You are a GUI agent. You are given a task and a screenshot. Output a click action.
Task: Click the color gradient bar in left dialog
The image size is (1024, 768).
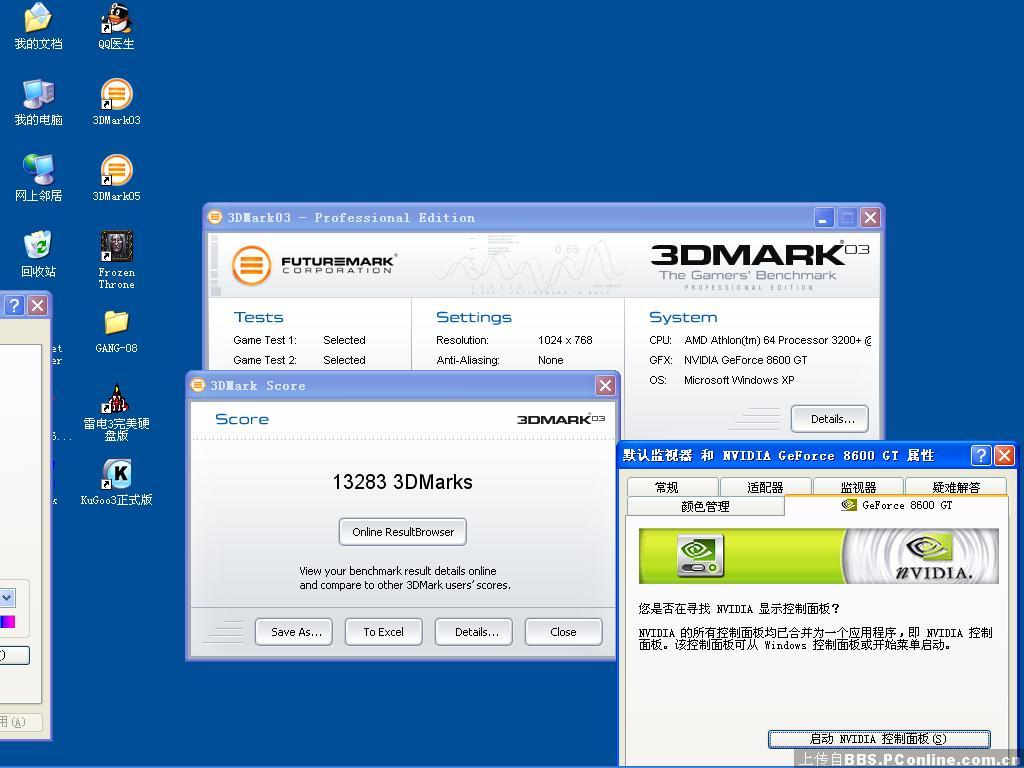click(7, 621)
